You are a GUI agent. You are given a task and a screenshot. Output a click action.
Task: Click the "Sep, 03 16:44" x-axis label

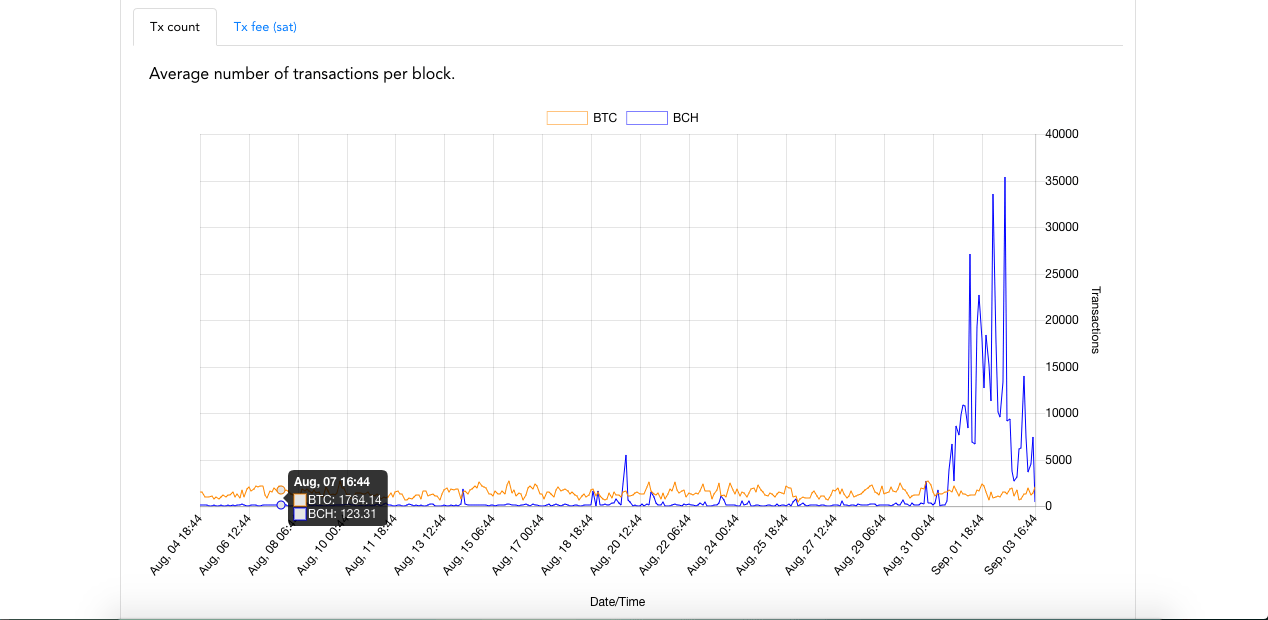coord(1010,544)
